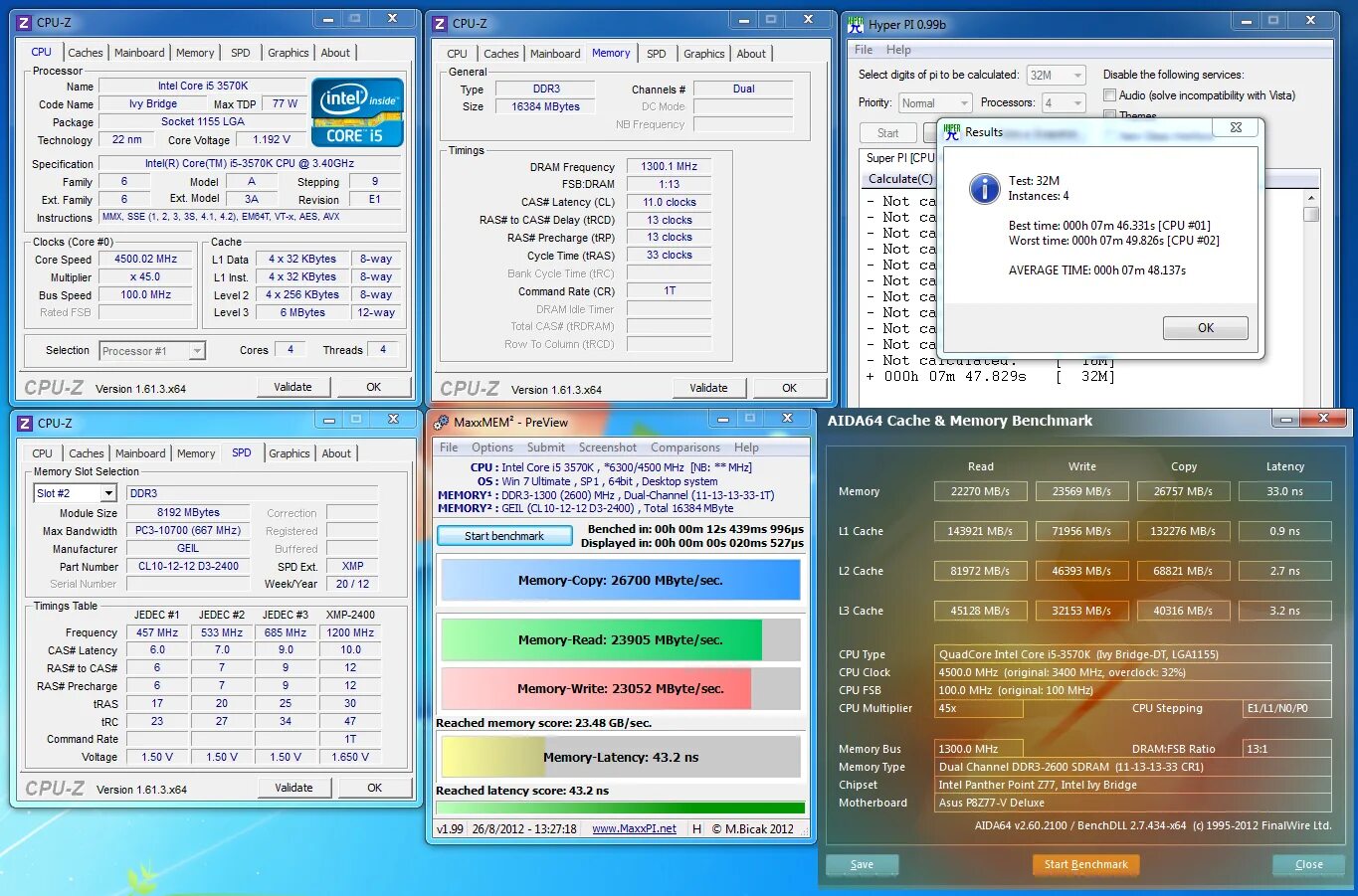Click the H button in MaxxMEM status bar
Image resolution: width=1358 pixels, height=896 pixels.
(696, 828)
